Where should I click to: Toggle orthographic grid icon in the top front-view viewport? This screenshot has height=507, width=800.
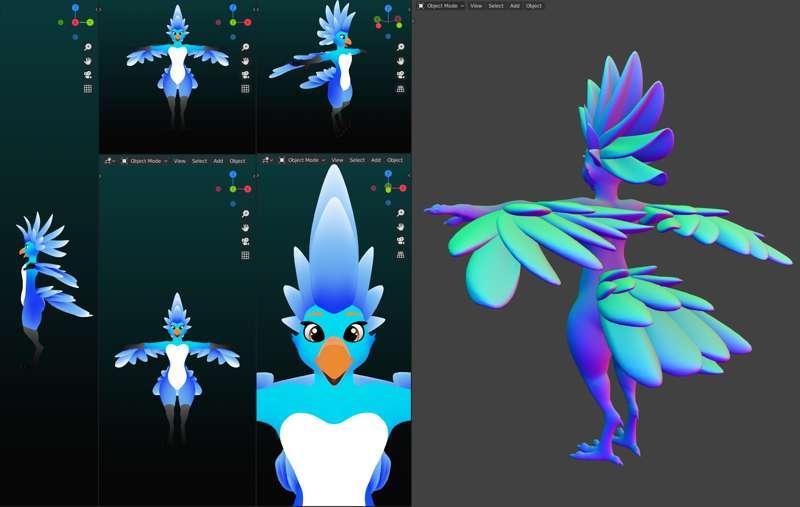coord(245,88)
